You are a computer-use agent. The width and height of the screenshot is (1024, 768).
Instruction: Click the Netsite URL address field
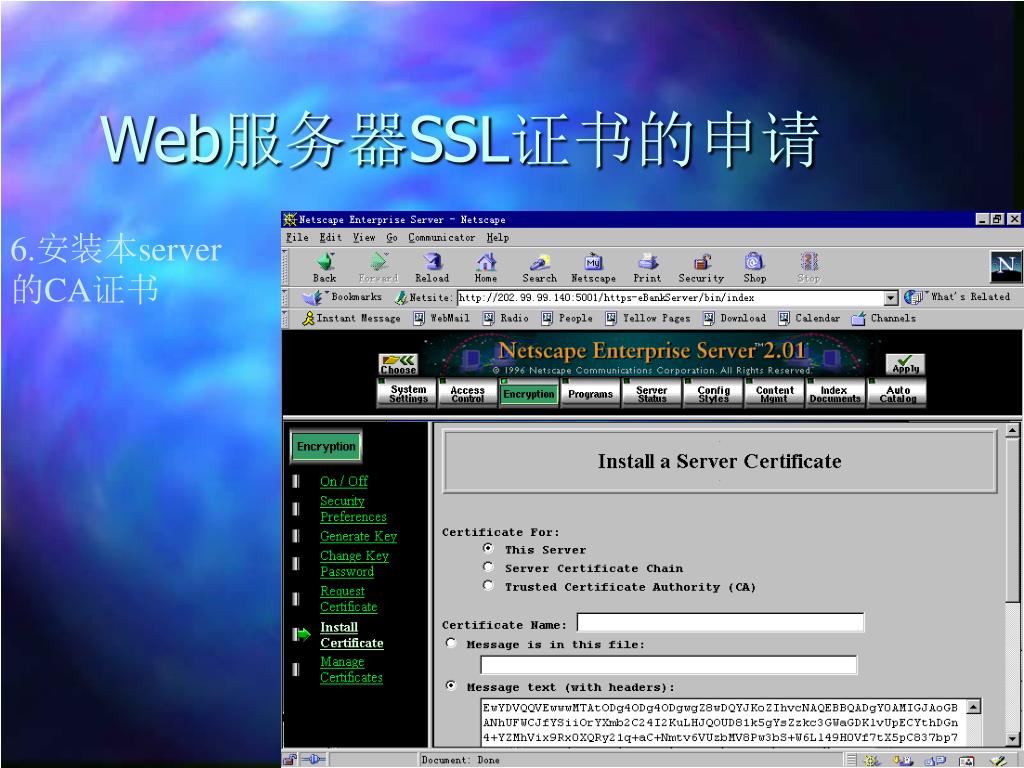(671, 298)
